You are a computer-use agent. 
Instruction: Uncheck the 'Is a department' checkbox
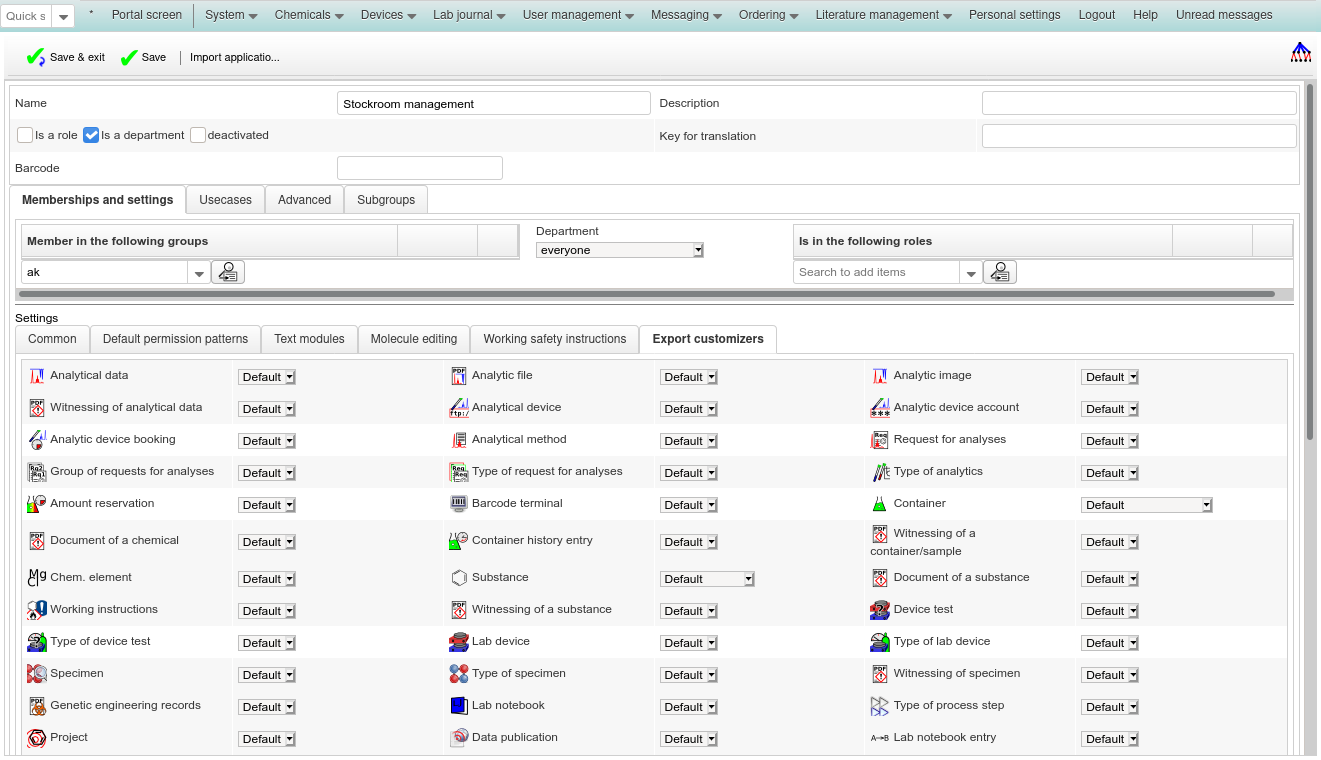[91, 135]
